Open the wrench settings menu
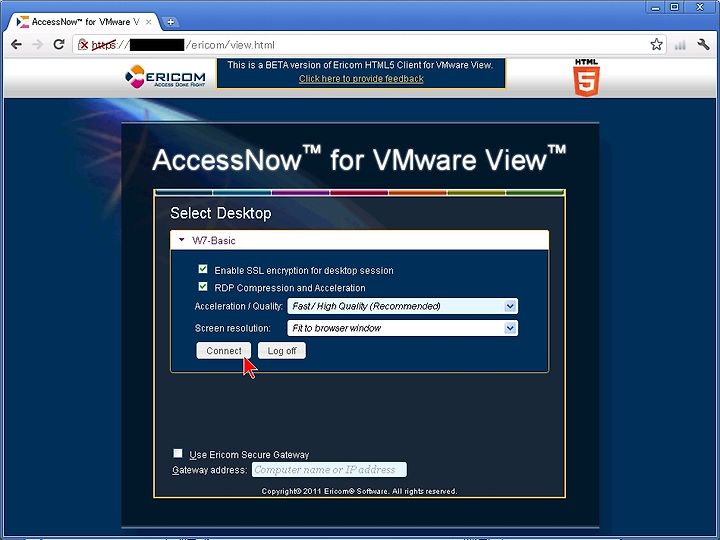Viewport: 720px width, 540px height. [703, 45]
